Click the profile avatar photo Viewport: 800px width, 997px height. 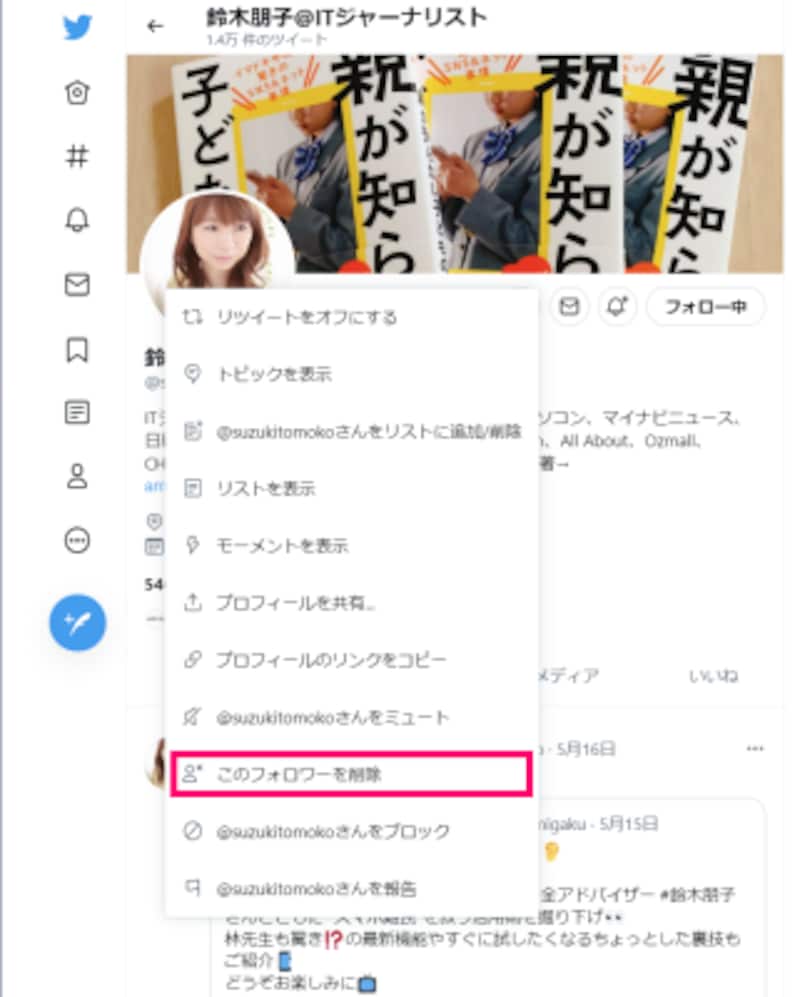(x=218, y=240)
